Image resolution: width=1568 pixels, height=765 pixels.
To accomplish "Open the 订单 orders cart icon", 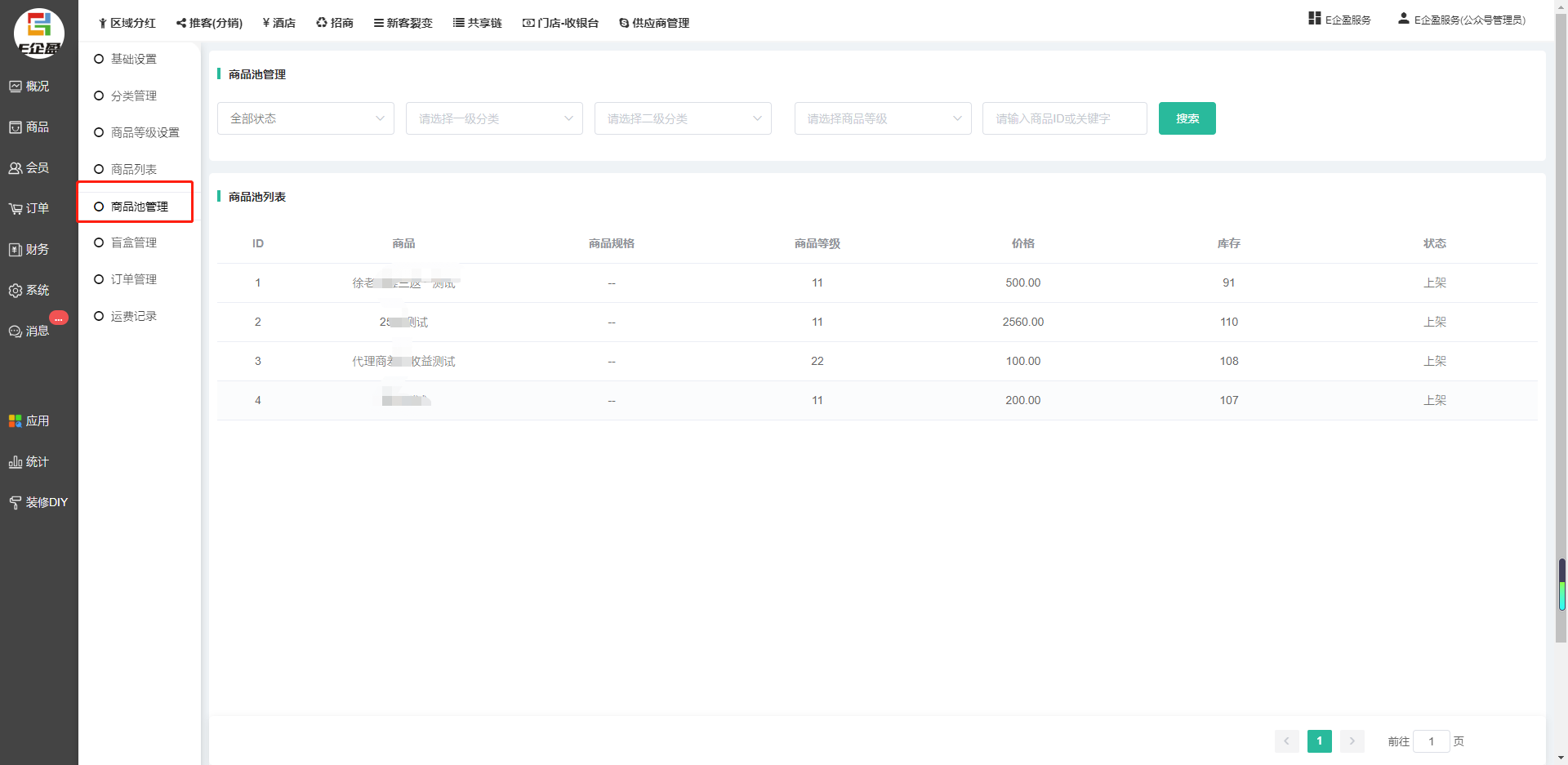I will coord(16,209).
